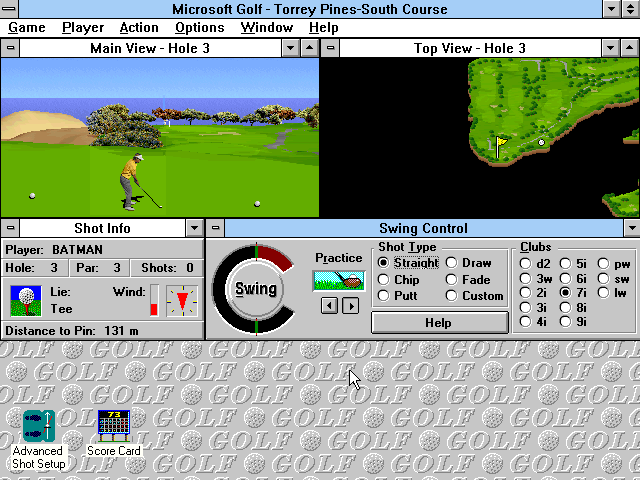Viewport: 640px width, 480px height.
Task: Open the Microsoft Golf application control menu box
Action: [x=9, y=9]
